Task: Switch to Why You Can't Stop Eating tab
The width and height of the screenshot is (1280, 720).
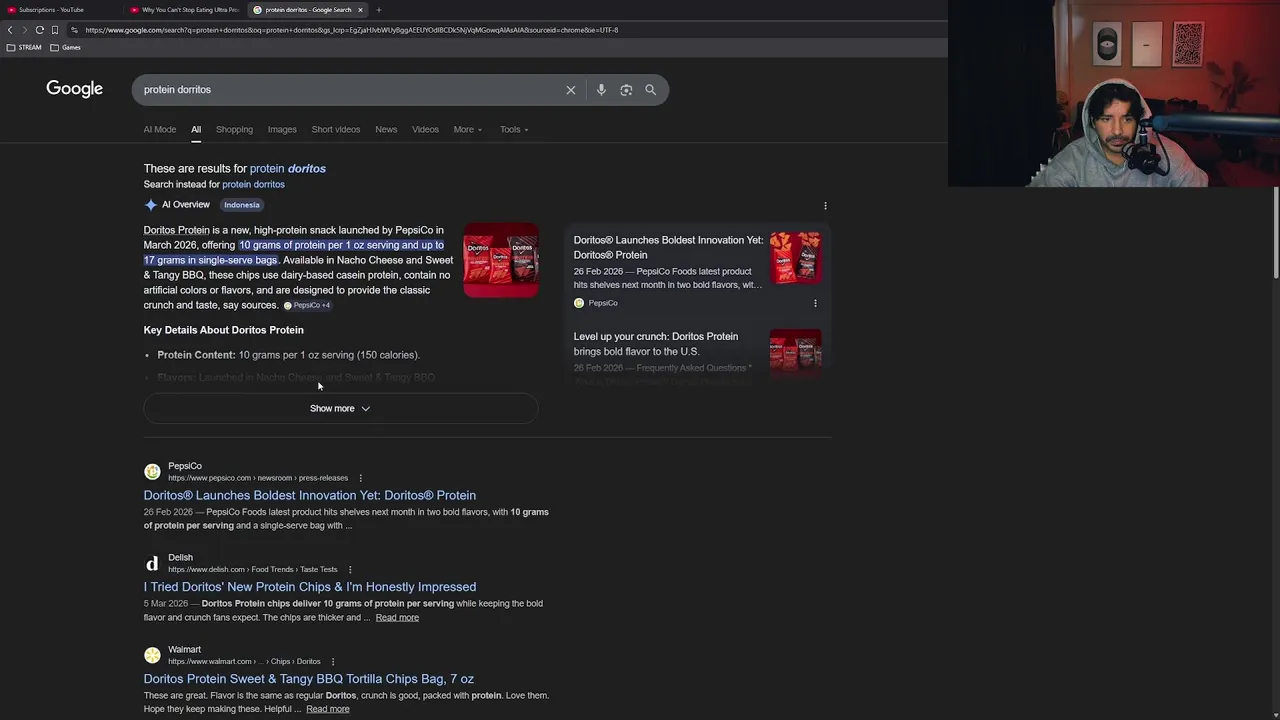Action: pyautogui.click(x=185, y=10)
